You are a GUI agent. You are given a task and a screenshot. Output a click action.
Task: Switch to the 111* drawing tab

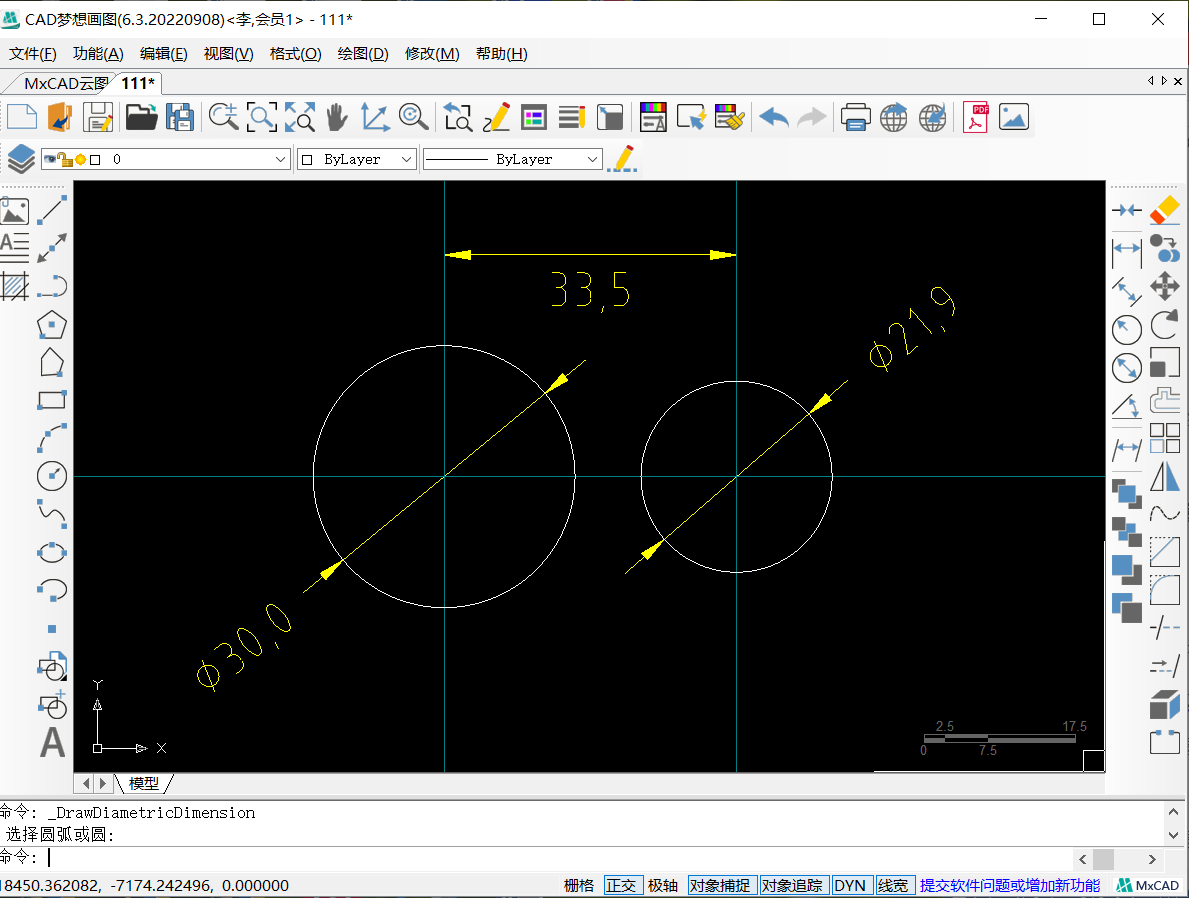(x=137, y=83)
